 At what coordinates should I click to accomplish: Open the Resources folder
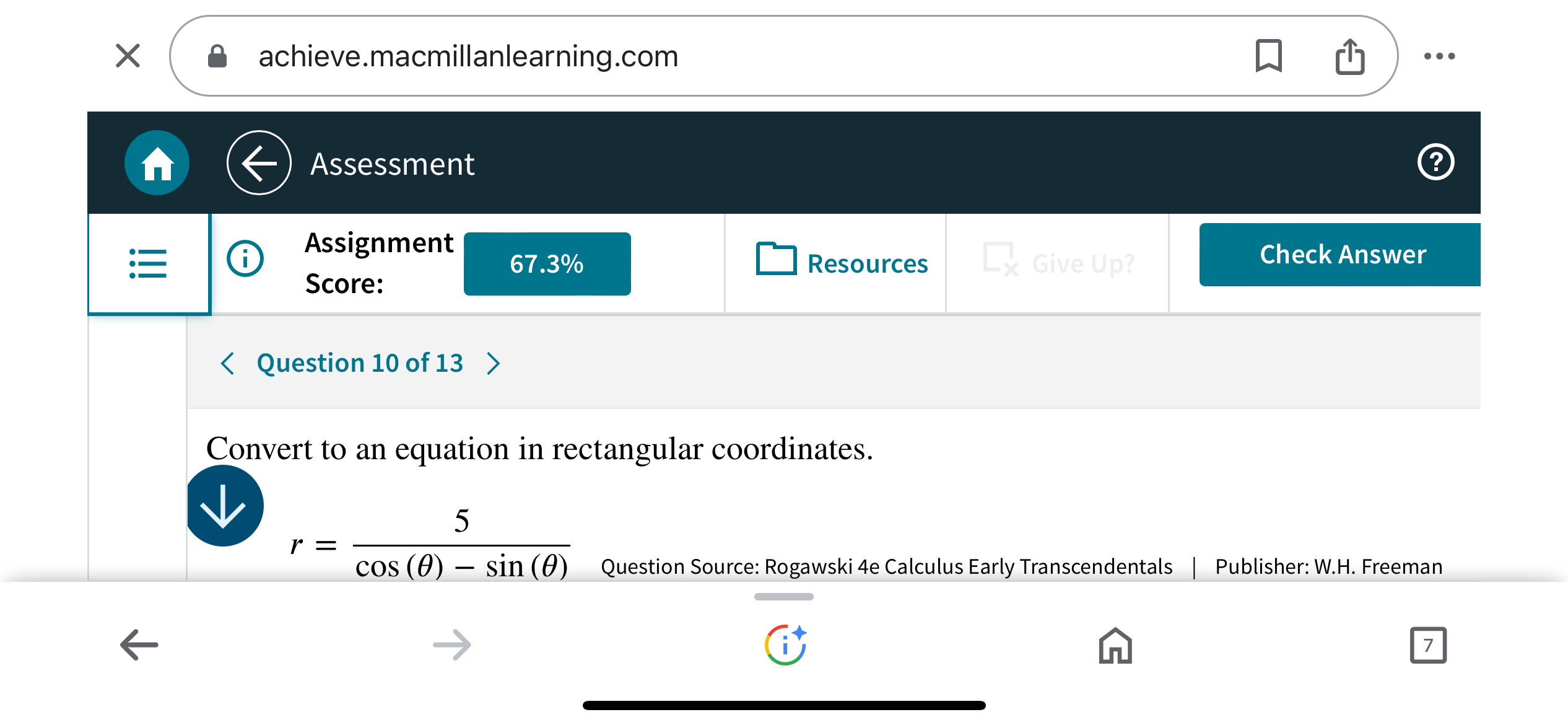click(842, 263)
